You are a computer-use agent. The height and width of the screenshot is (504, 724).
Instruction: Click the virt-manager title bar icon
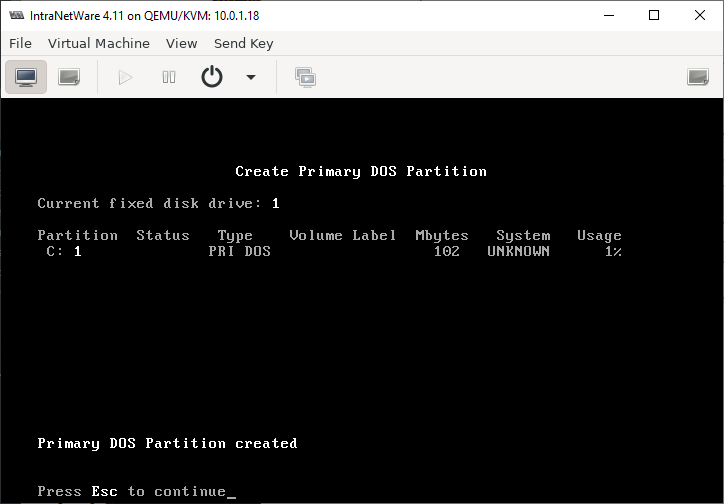17,15
